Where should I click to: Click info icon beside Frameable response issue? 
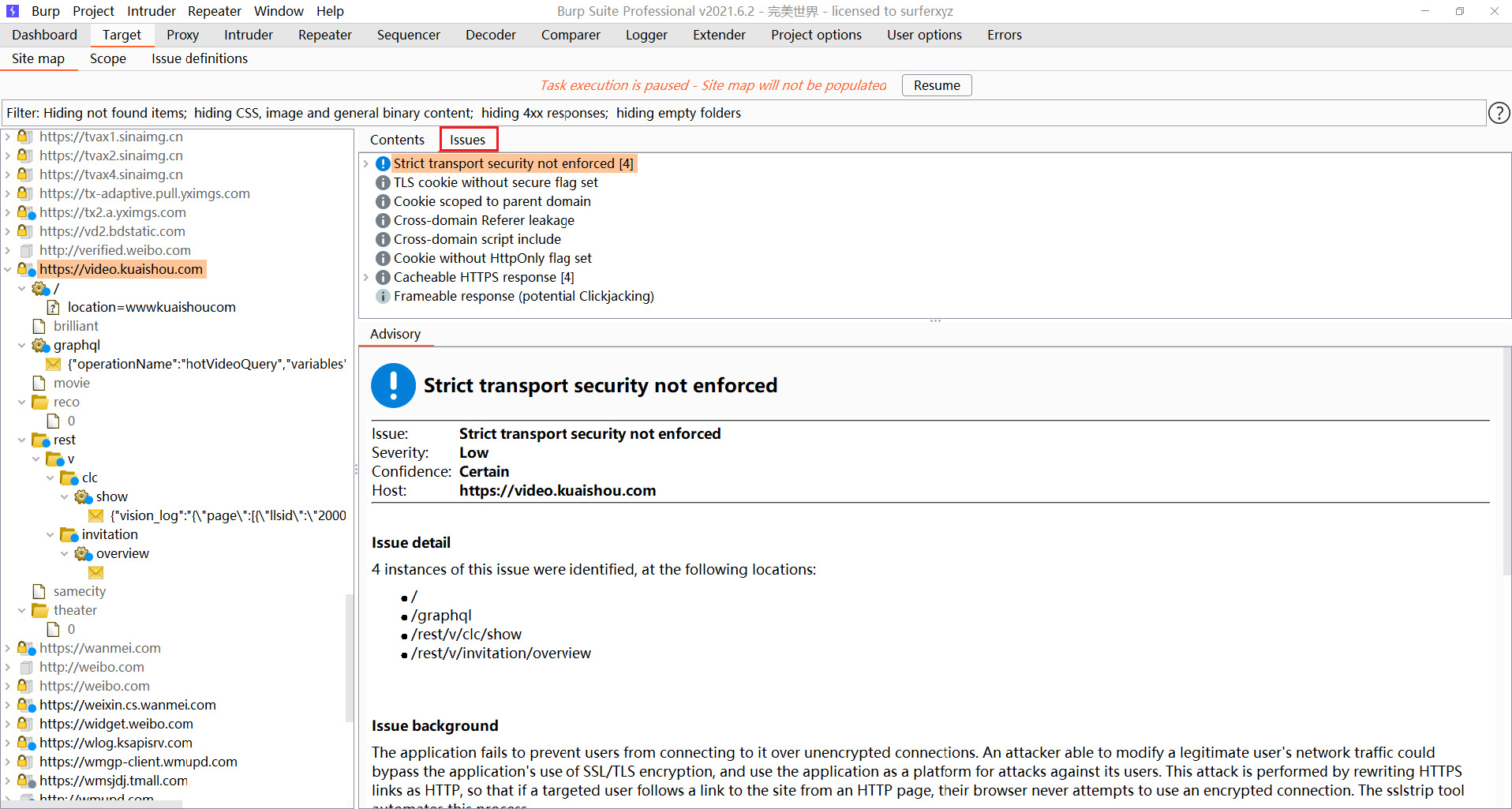383,296
